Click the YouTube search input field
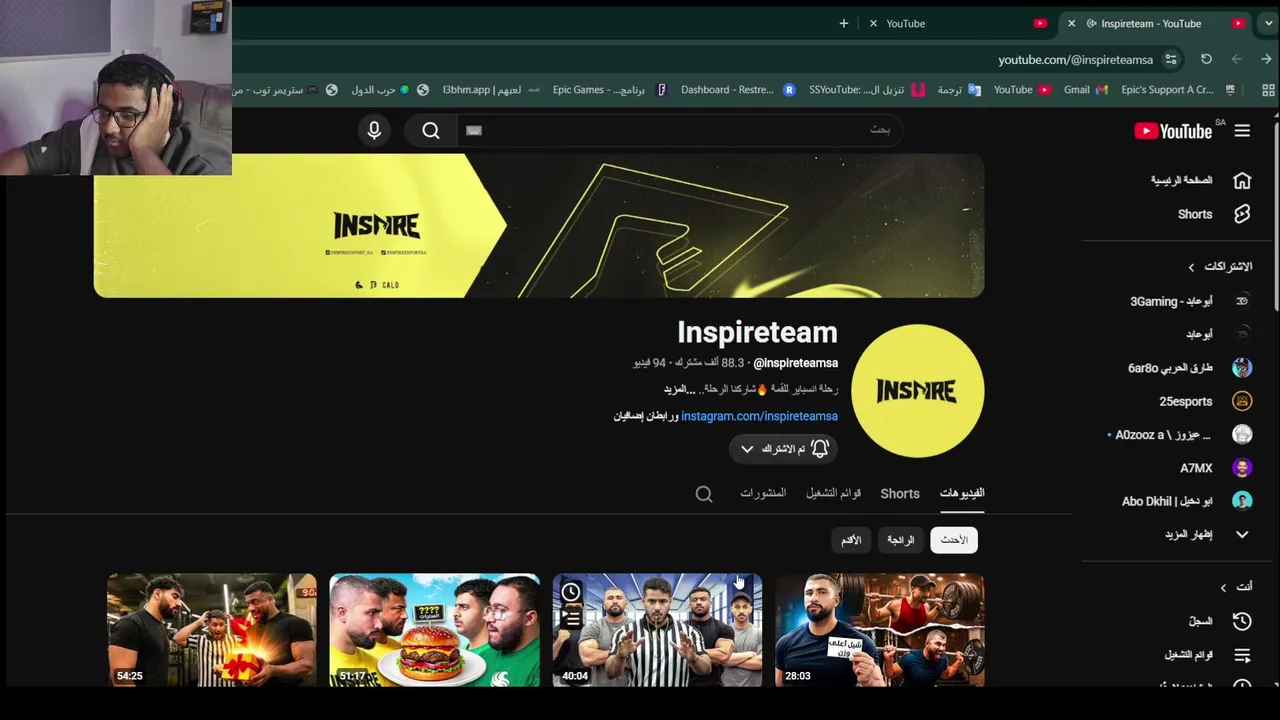Viewport: 1280px width, 720px height. pyautogui.click(x=680, y=130)
